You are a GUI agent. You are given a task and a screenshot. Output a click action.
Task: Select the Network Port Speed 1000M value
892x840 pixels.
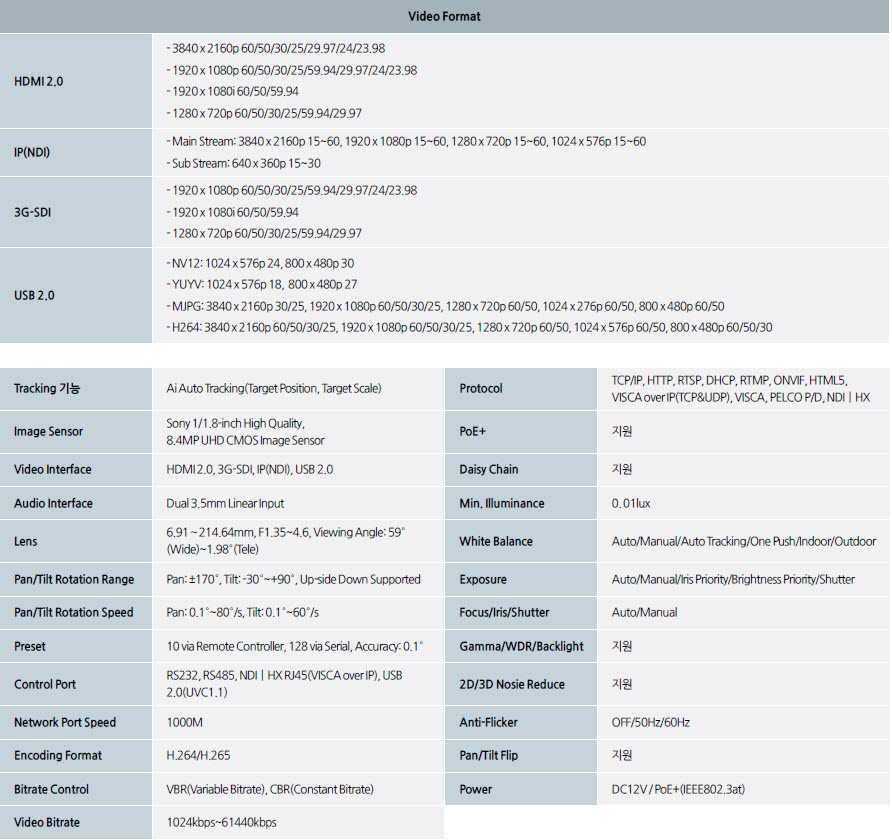click(x=184, y=722)
